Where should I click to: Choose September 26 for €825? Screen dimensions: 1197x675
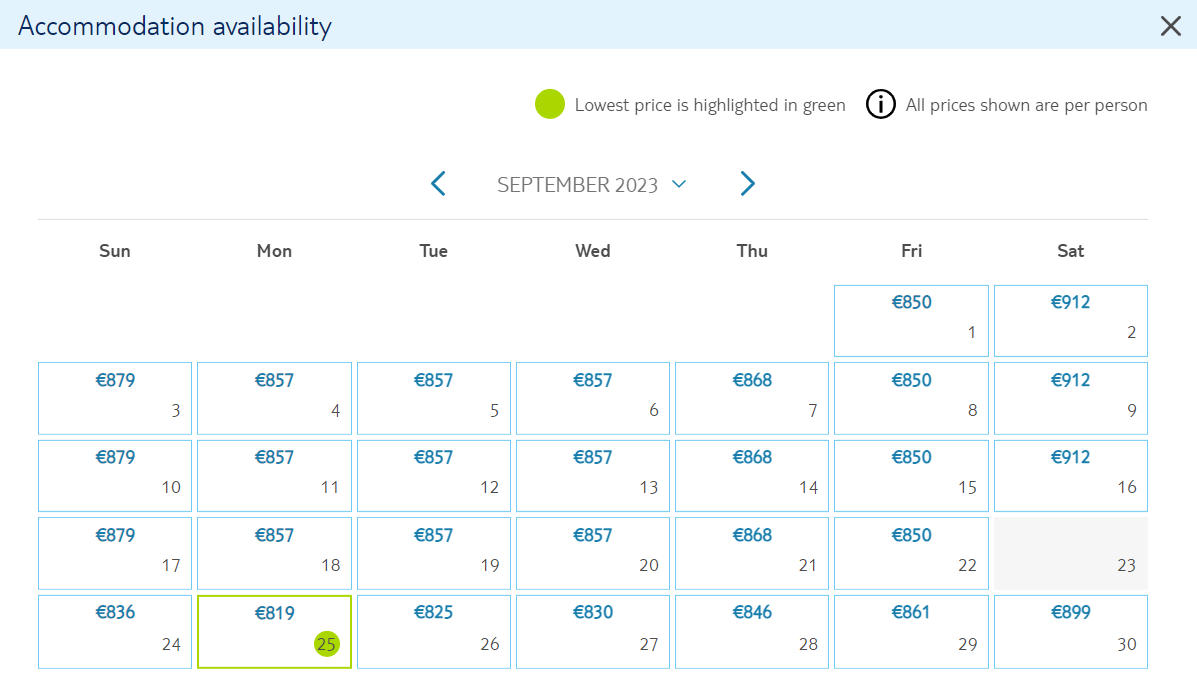pyautogui.click(x=434, y=632)
